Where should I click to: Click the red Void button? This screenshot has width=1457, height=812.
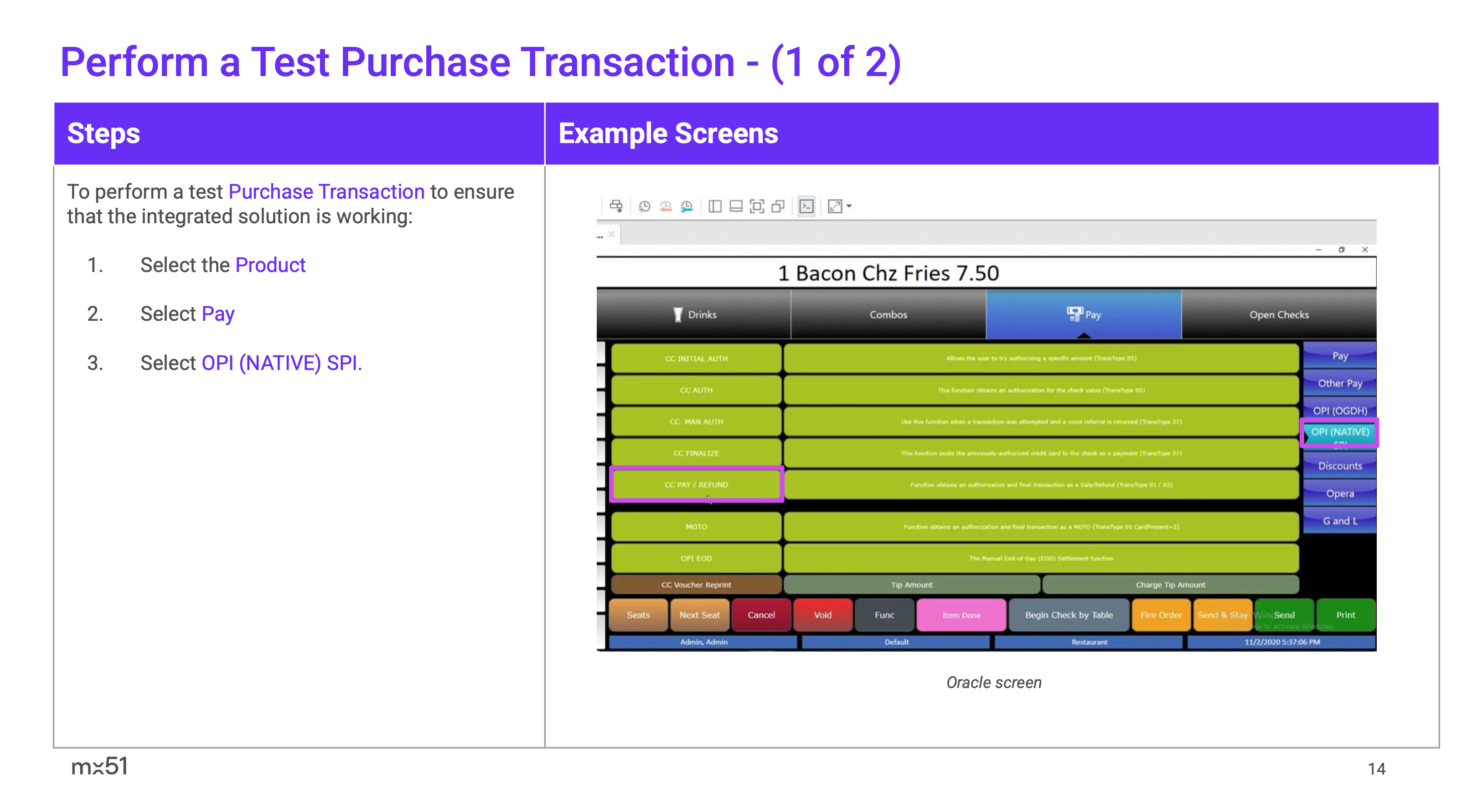822,615
